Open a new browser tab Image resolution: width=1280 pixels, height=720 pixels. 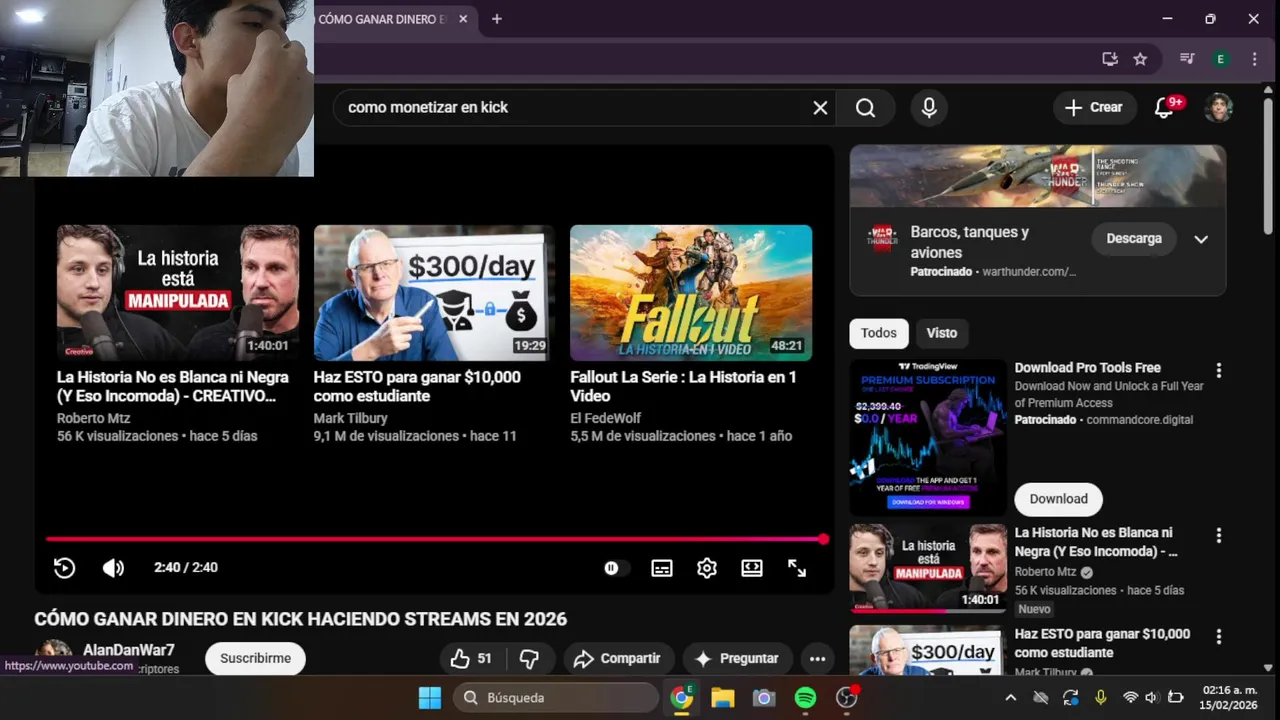497,19
